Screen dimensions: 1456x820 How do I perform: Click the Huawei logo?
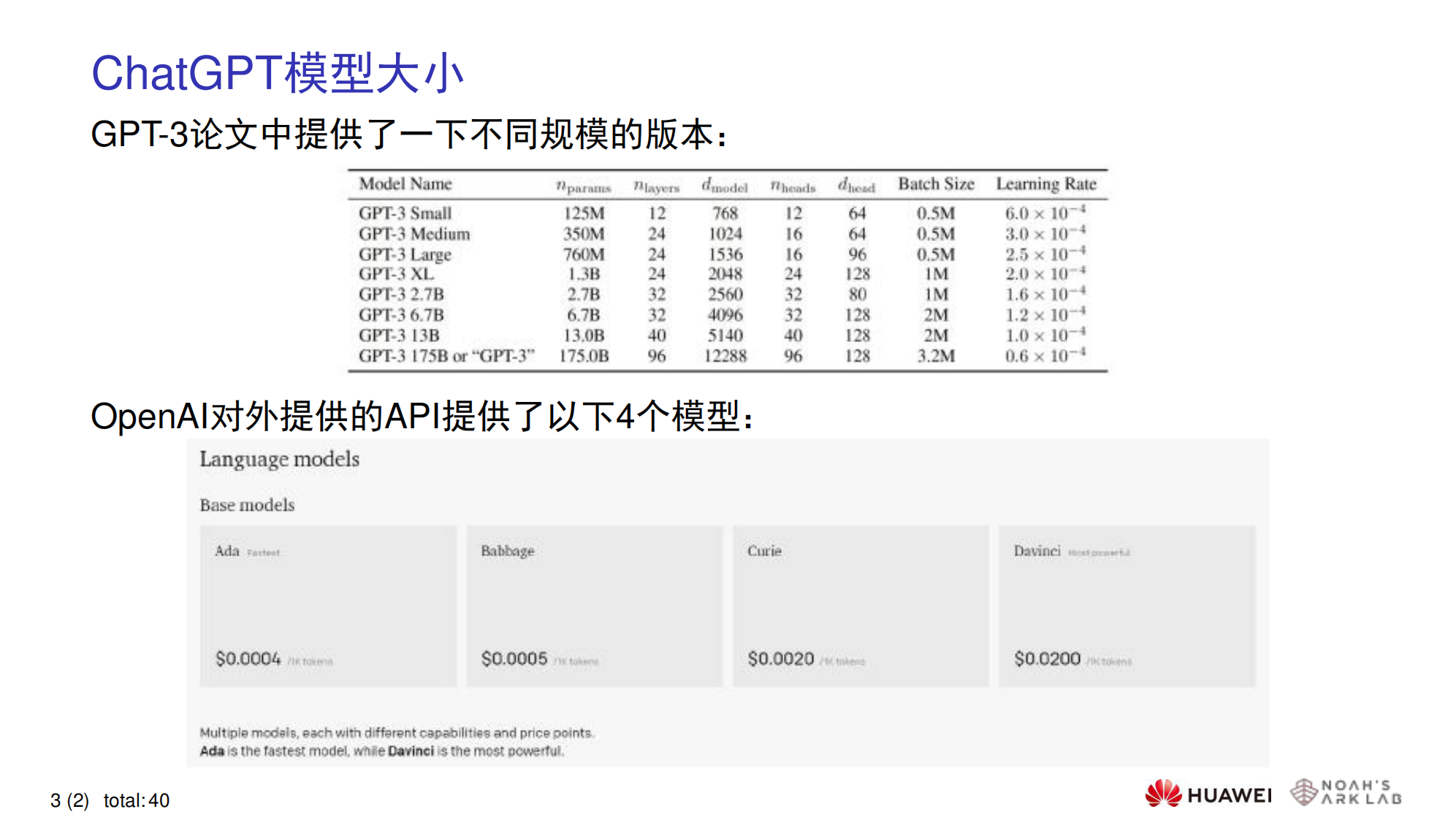(x=1207, y=792)
